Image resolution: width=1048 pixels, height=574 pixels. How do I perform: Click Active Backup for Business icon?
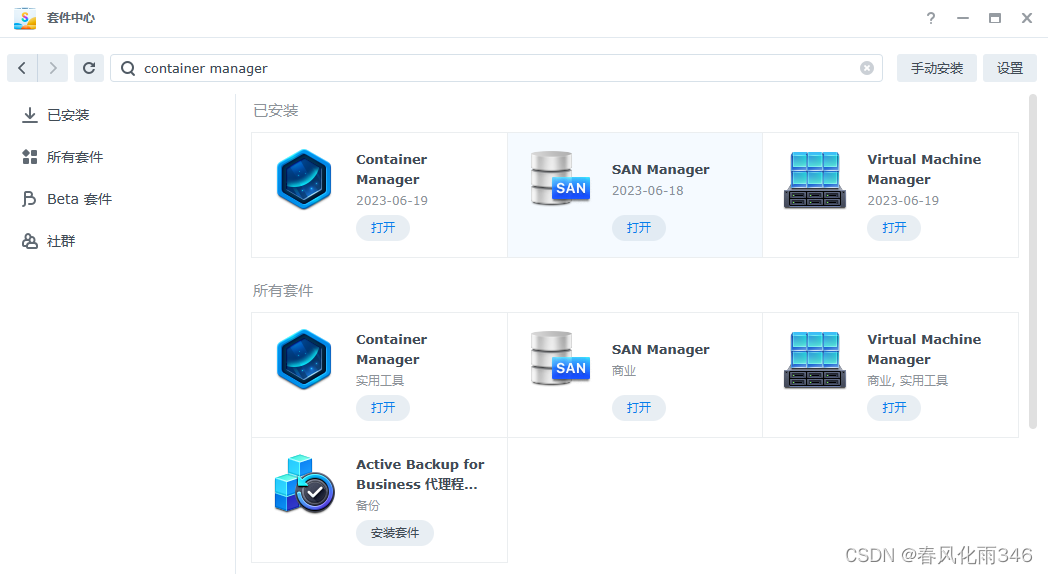point(303,485)
